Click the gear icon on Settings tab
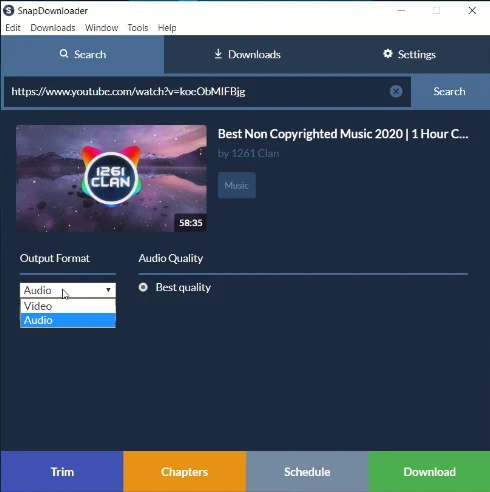The height and width of the screenshot is (492, 490). tap(388, 54)
